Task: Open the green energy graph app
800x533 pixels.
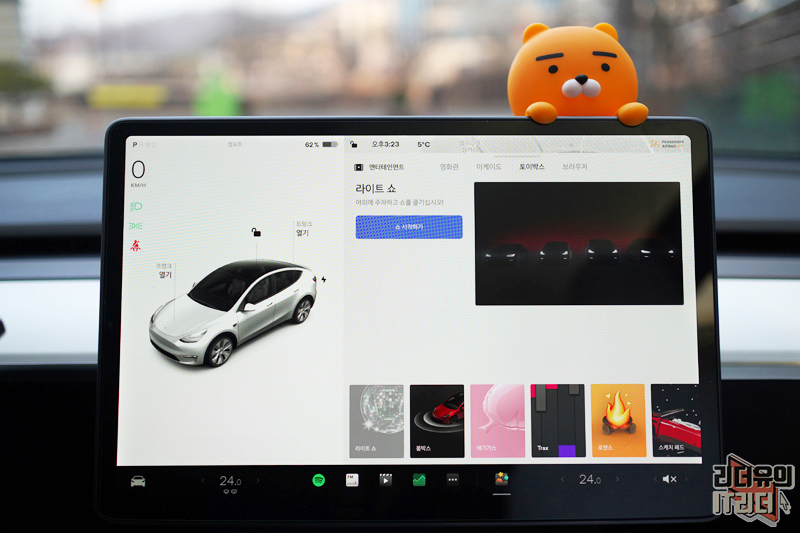Action: click(419, 479)
